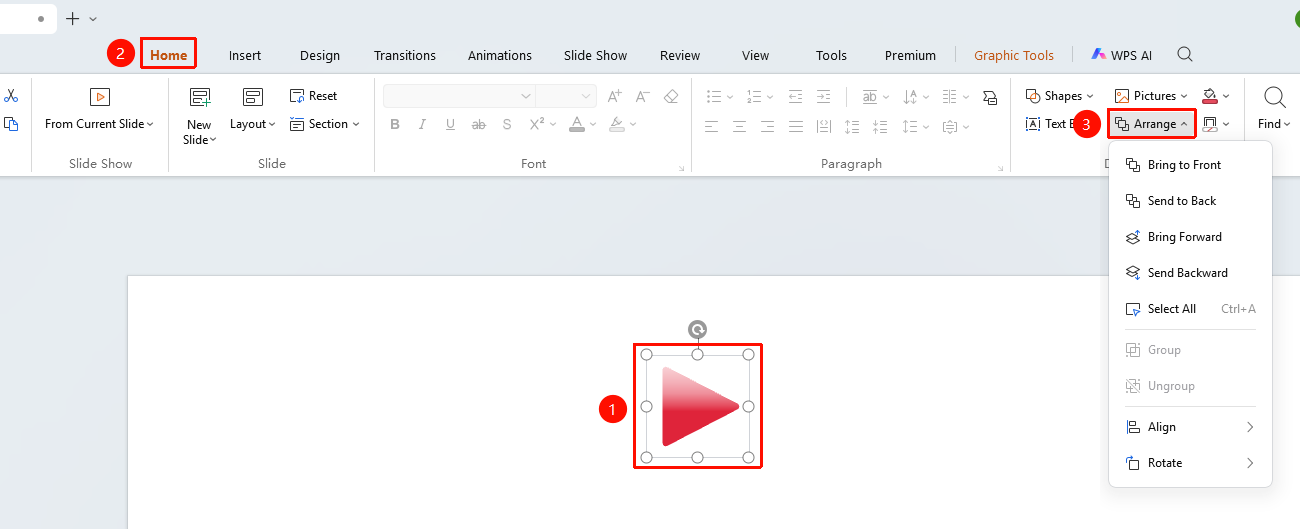The height and width of the screenshot is (529, 1300).
Task: Click the search magnifier icon beside WPS AI
Action: click(x=1185, y=55)
